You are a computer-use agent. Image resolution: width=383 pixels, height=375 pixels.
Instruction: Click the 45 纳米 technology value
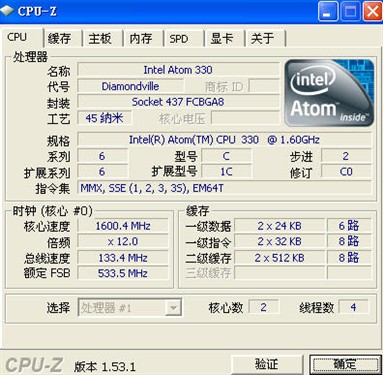[105, 118]
